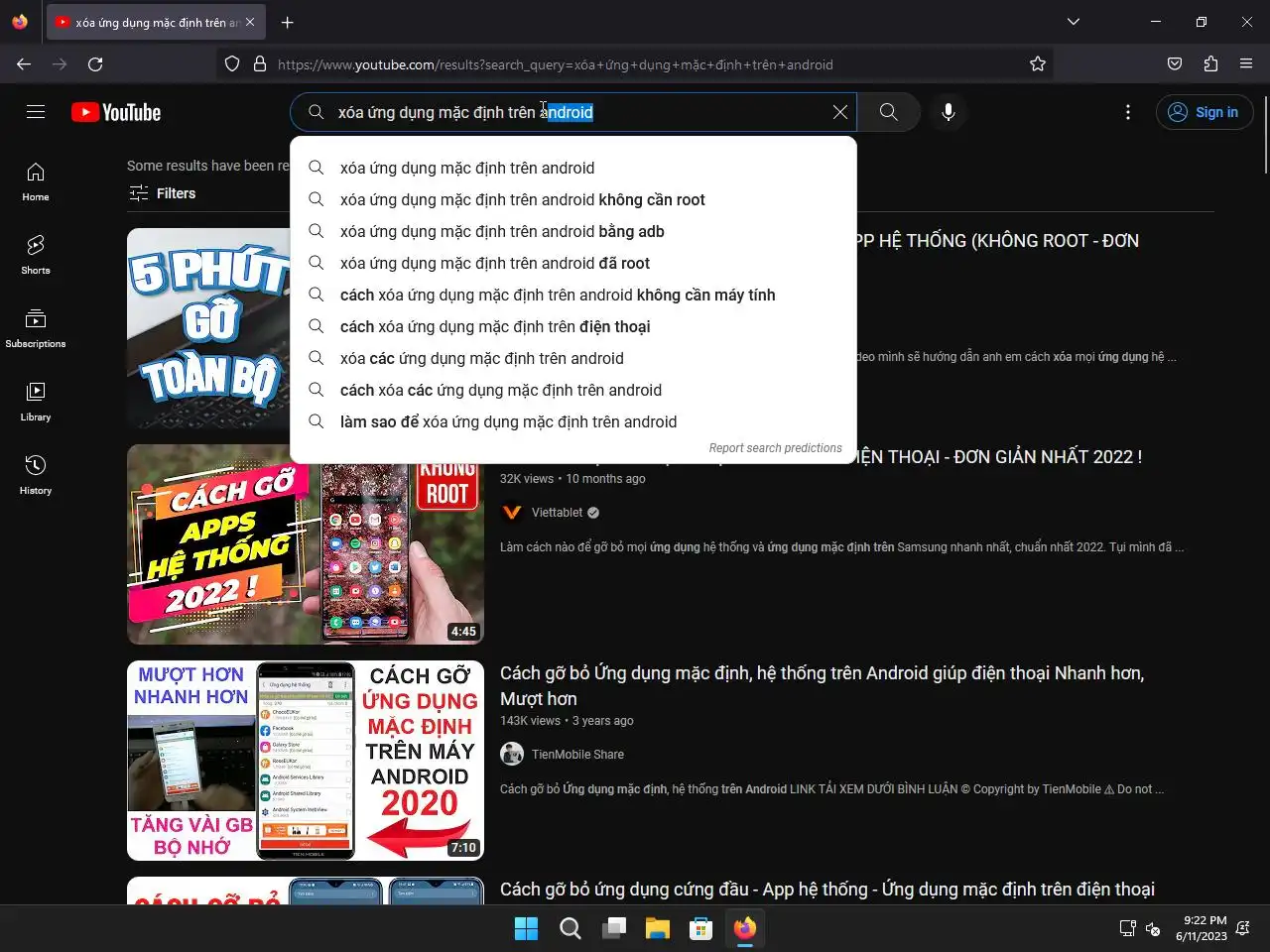
Task: Open the Save to Pocket icon
Action: tap(1175, 64)
